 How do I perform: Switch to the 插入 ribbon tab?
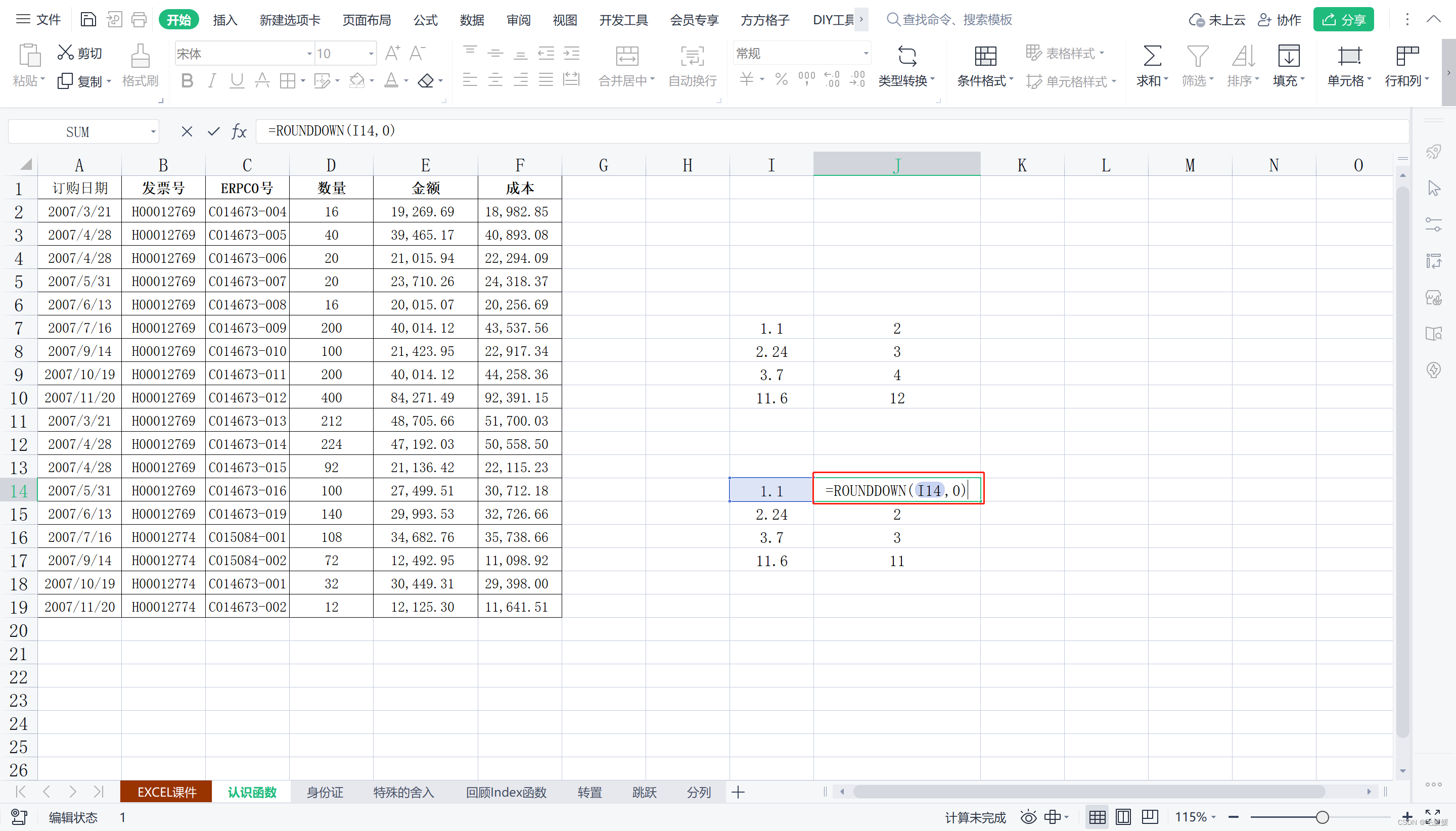pyautogui.click(x=225, y=20)
